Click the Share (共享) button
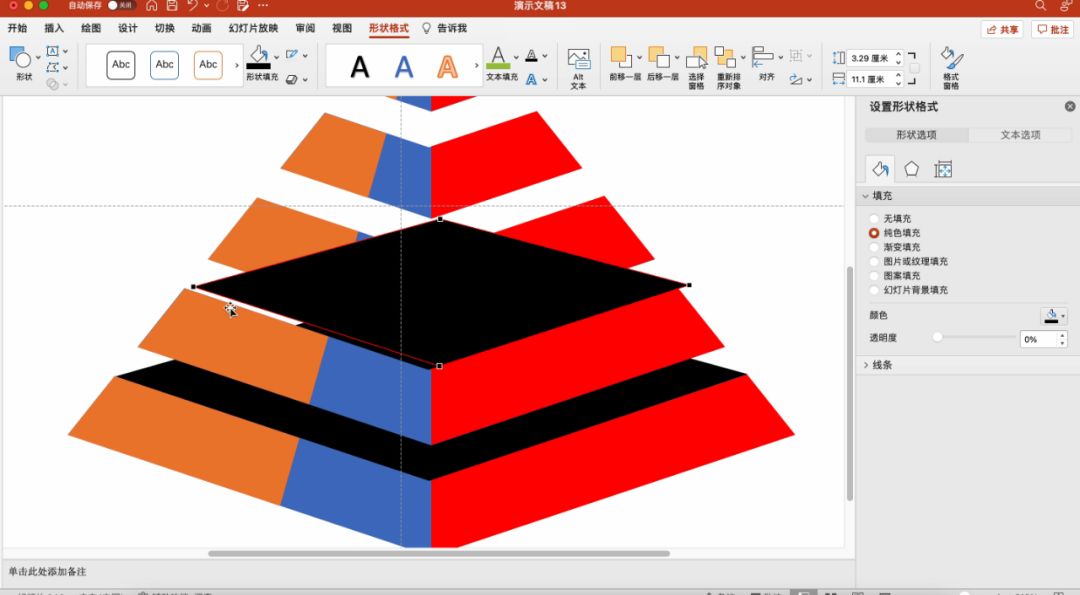Screen dimensions: 1080x595 point(1002,30)
